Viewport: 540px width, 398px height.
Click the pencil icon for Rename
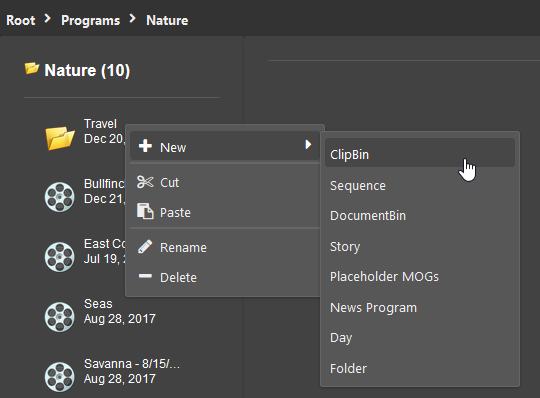point(145,247)
